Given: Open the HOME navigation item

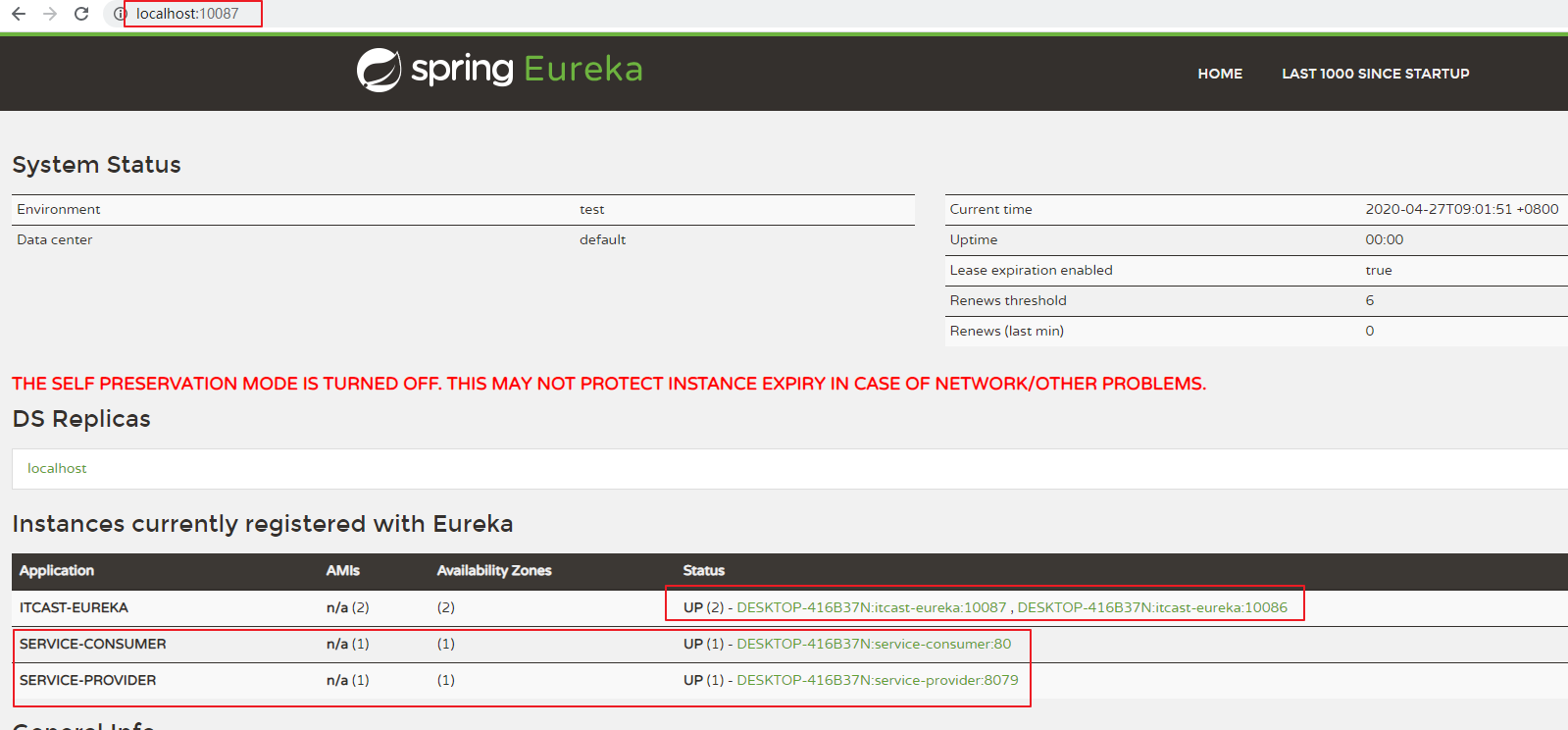Looking at the screenshot, I should pos(1220,74).
